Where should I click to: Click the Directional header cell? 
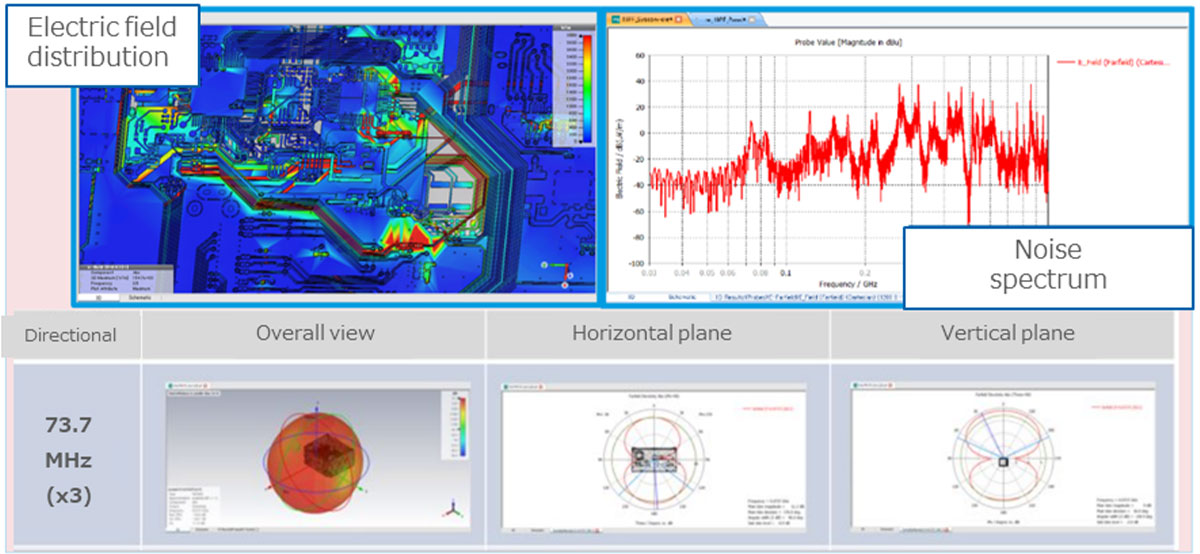coord(70,336)
